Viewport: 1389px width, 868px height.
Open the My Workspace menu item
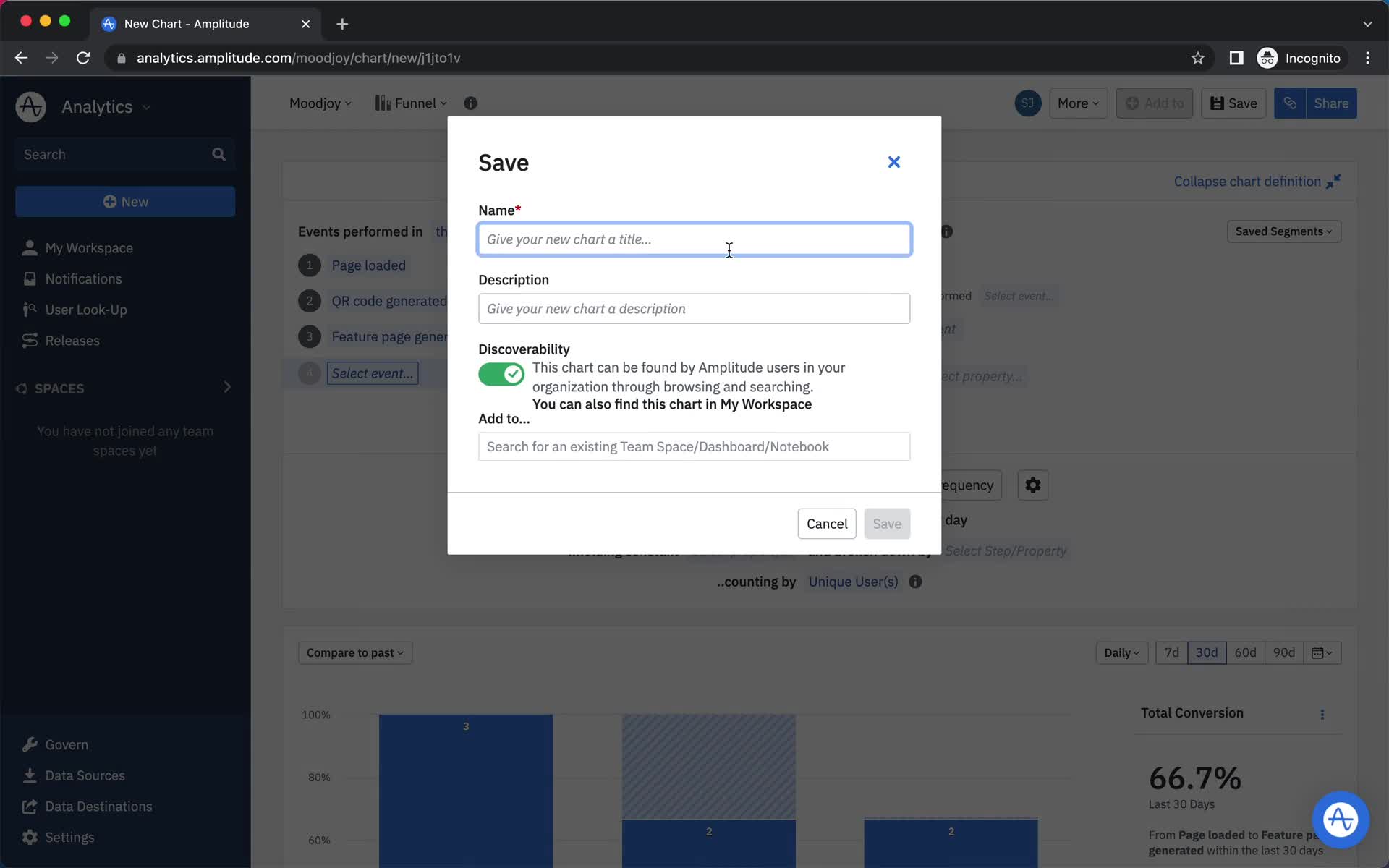click(89, 248)
